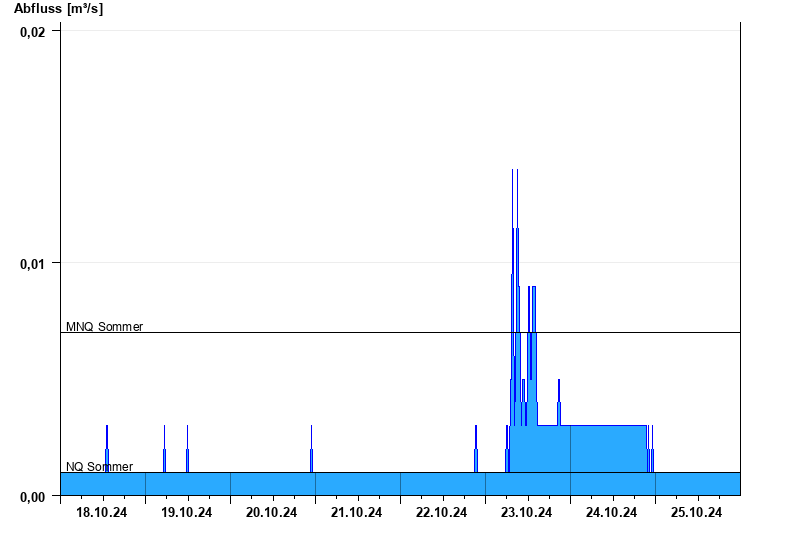Image resolution: width=800 pixels, height=550 pixels.
Task: Click the 0,01 y-axis value
Action: tap(33, 264)
